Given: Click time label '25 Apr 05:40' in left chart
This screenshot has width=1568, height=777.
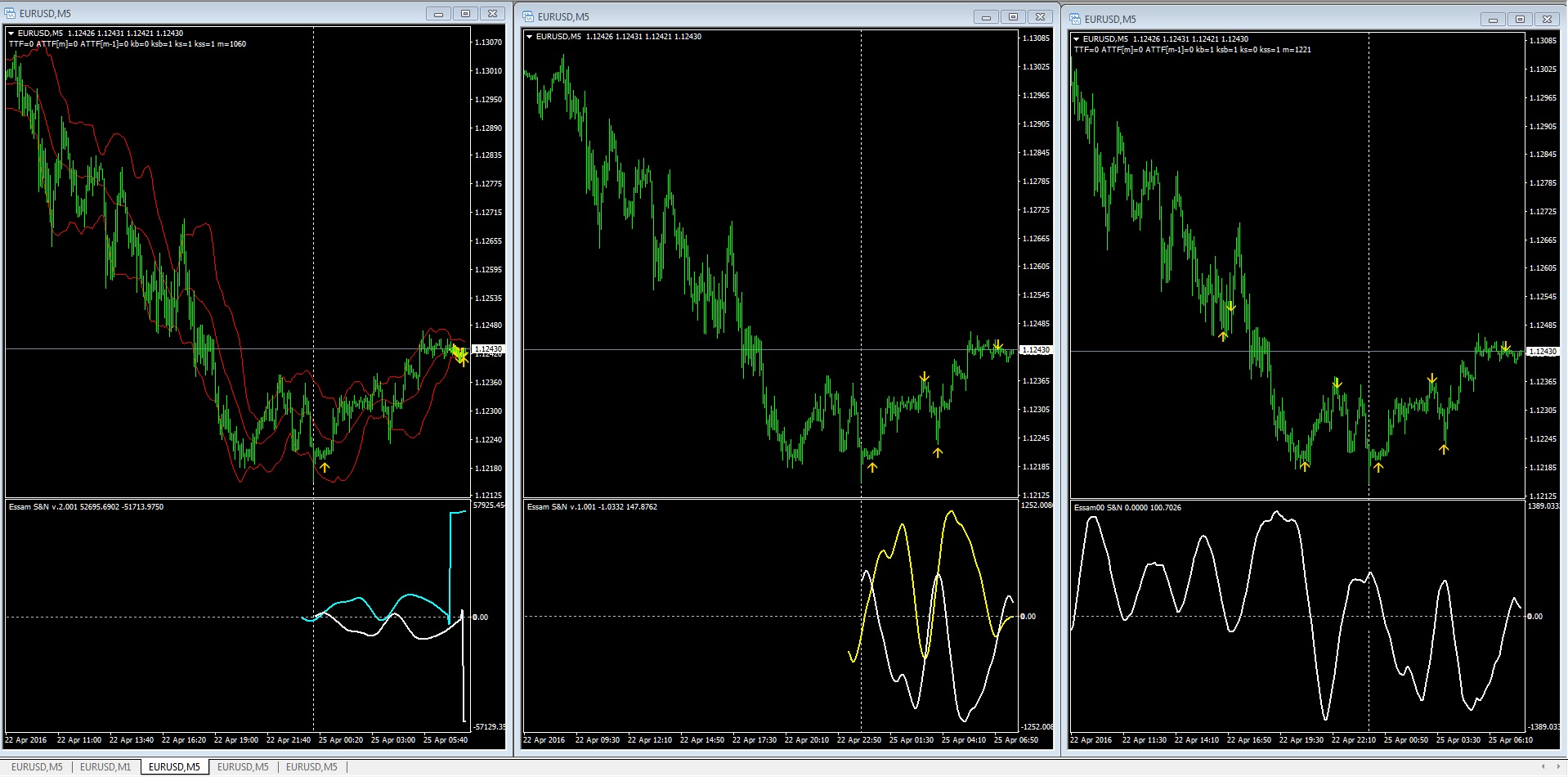Looking at the screenshot, I should coord(446,740).
